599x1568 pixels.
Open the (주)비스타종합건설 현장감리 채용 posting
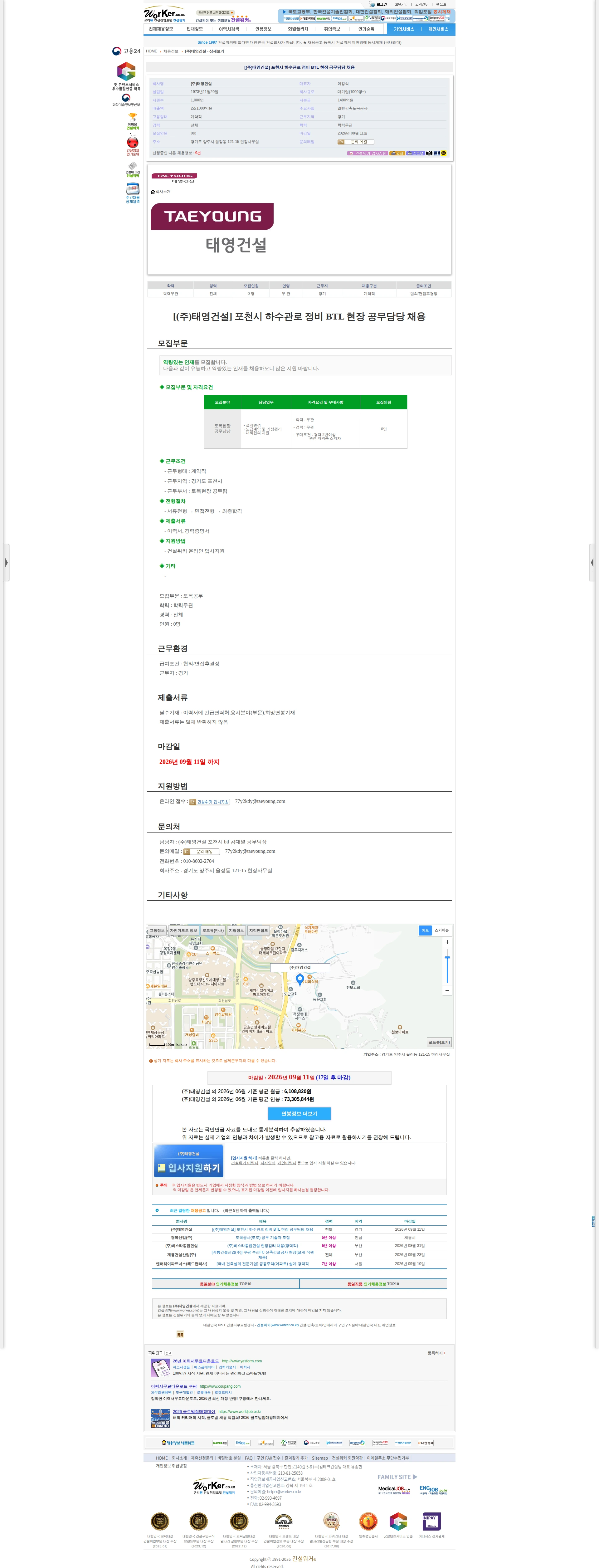(x=262, y=1246)
